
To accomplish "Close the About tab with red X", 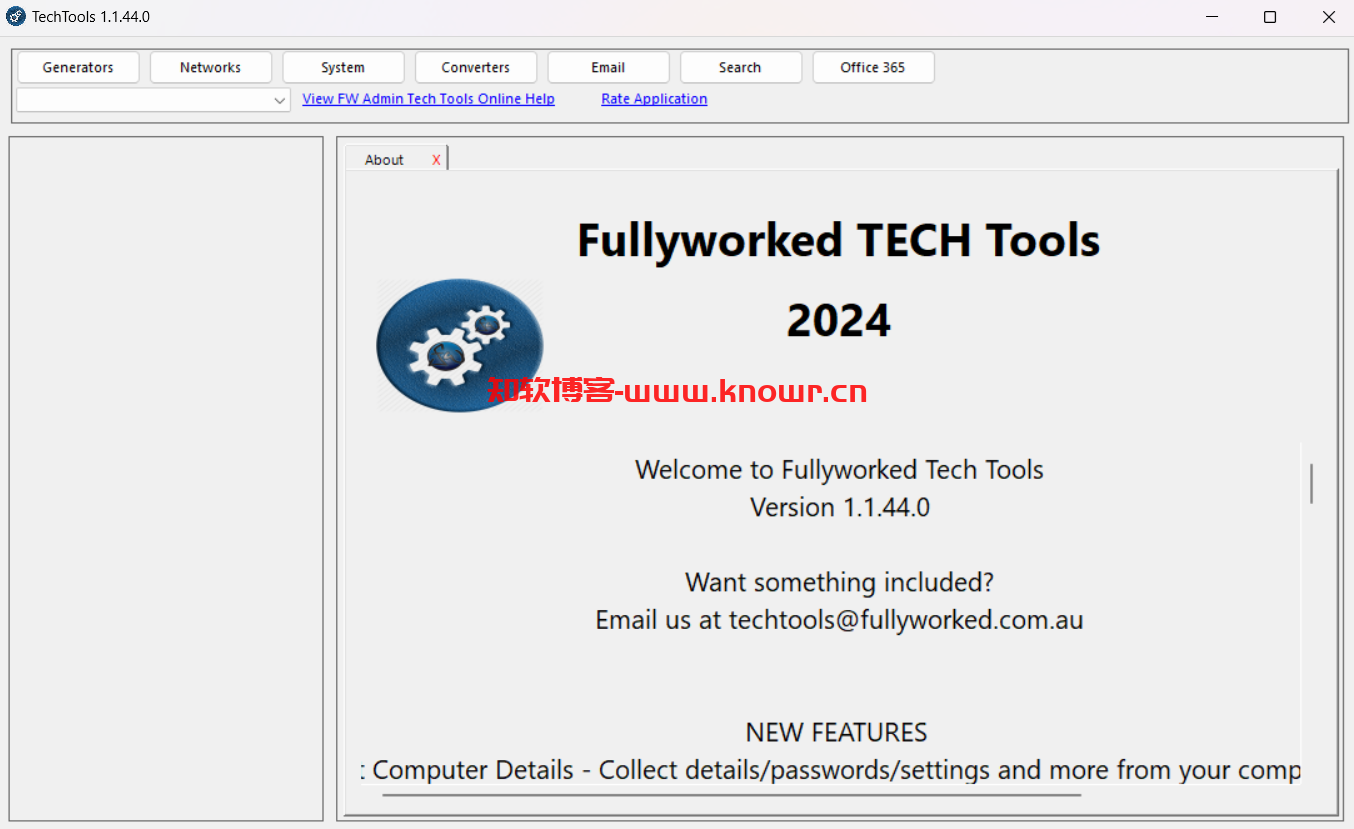I will [x=436, y=160].
